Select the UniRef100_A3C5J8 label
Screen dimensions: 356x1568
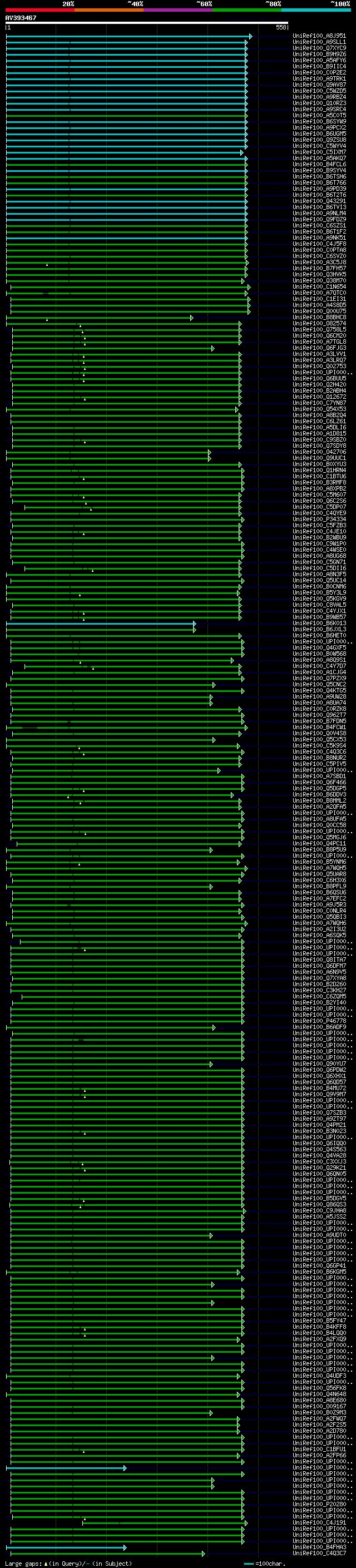pos(319,263)
